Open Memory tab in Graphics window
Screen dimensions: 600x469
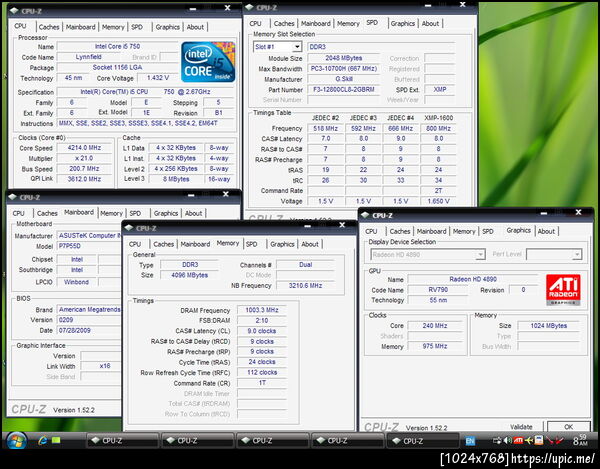coord(464,231)
